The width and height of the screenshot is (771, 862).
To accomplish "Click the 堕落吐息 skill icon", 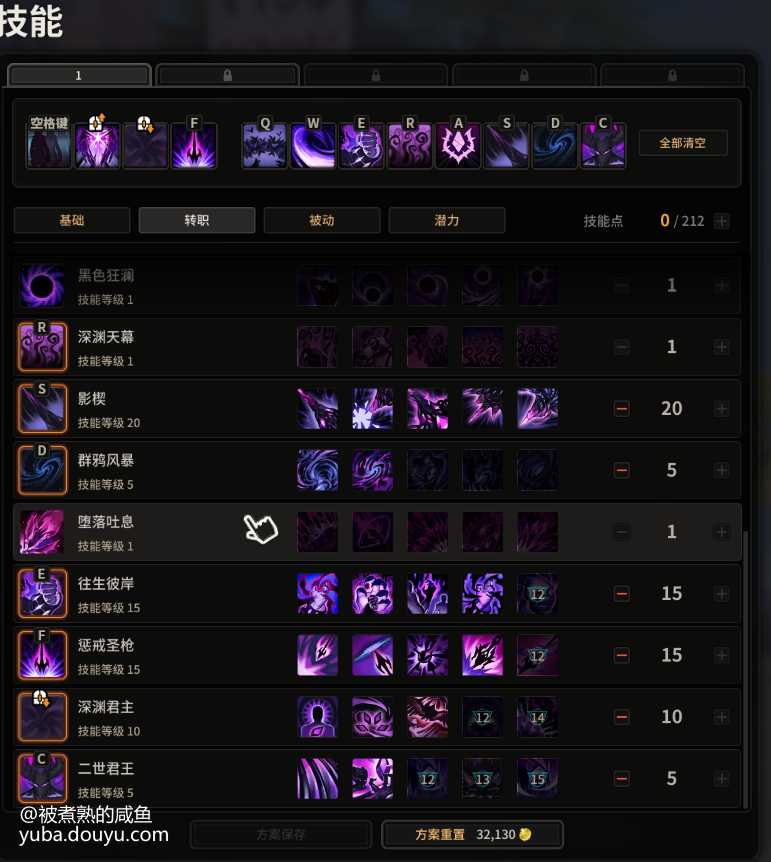I will click(42, 532).
